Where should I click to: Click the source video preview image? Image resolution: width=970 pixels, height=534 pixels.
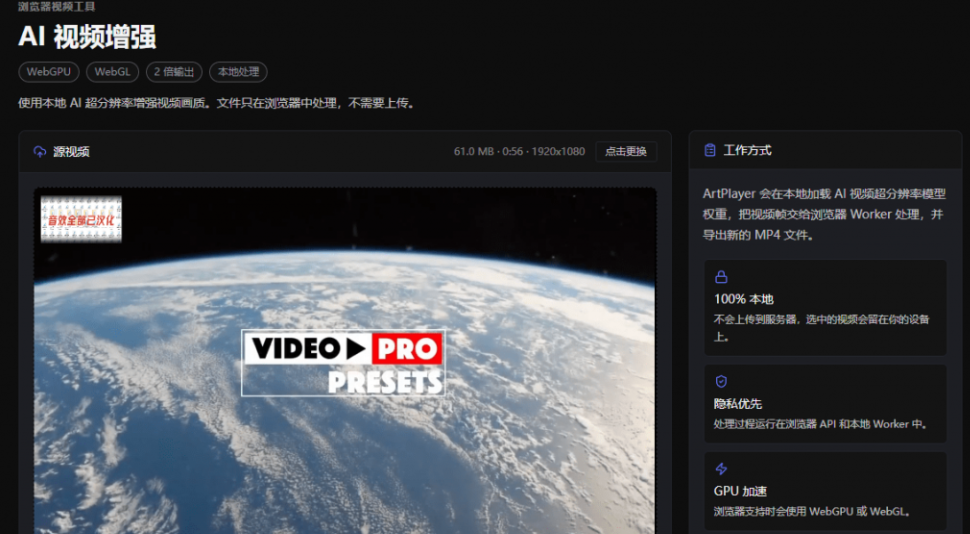tap(345, 360)
